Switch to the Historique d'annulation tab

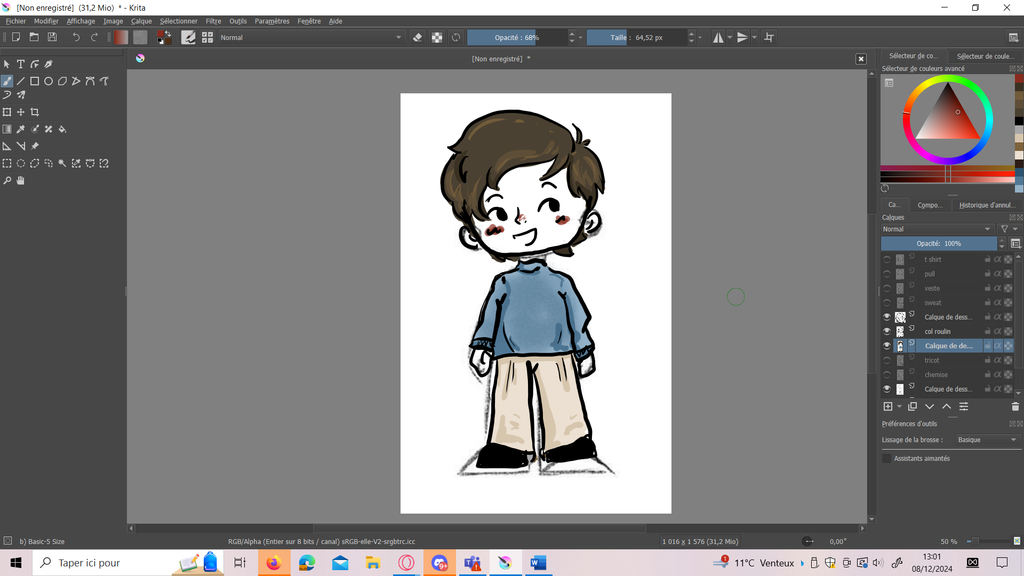(x=986, y=205)
